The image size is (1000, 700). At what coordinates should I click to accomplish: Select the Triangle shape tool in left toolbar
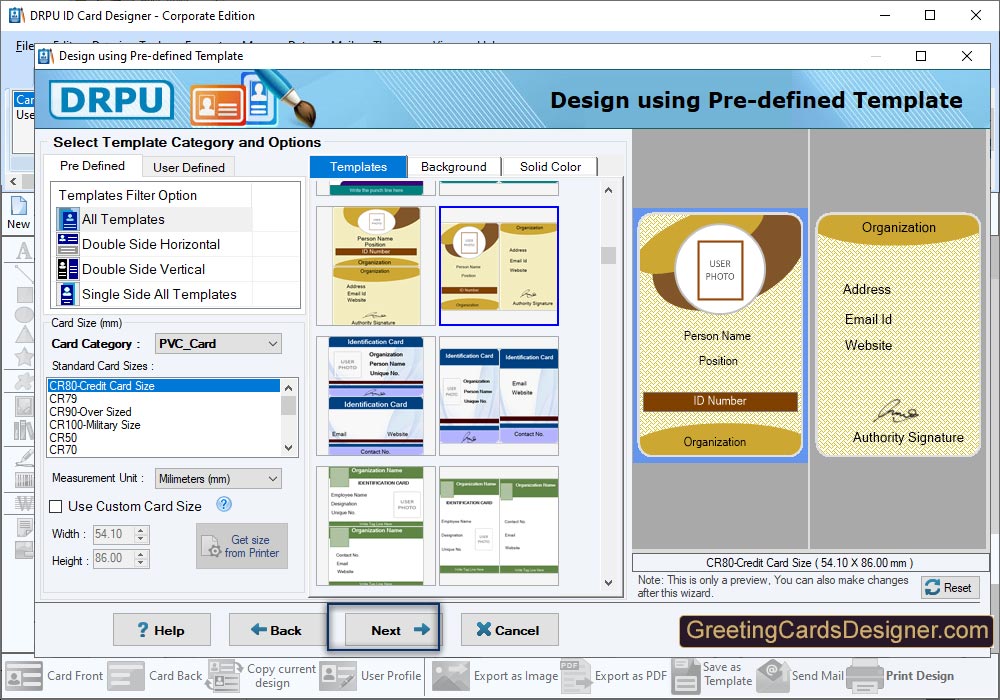(24, 335)
